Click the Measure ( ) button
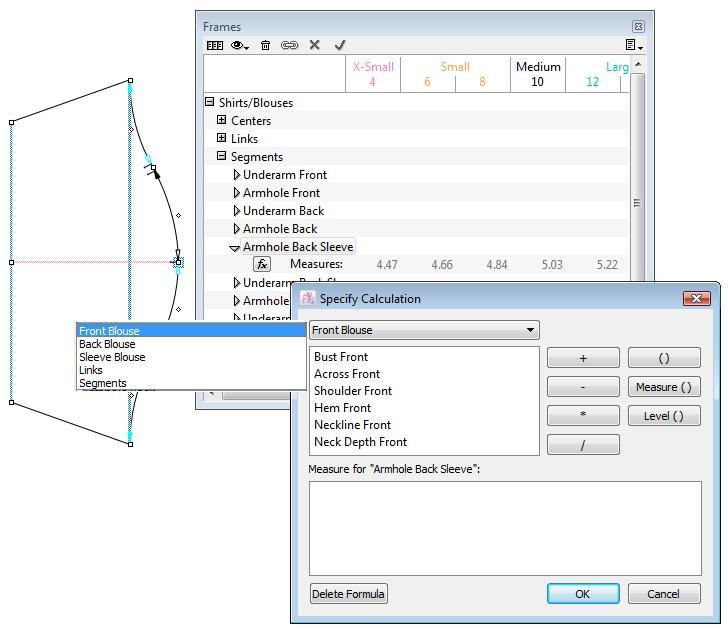The height and width of the screenshot is (630, 728). [x=664, y=387]
